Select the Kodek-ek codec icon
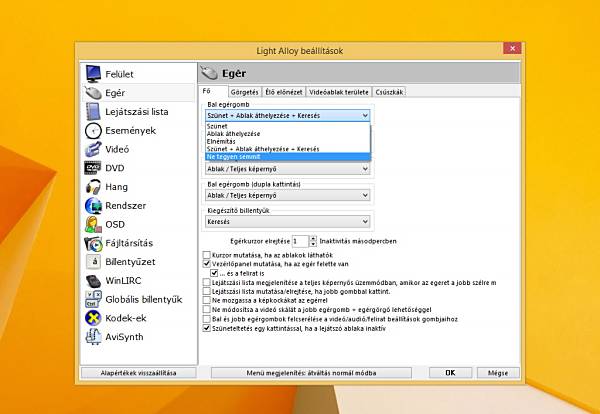600x414 pixels. 93,318
